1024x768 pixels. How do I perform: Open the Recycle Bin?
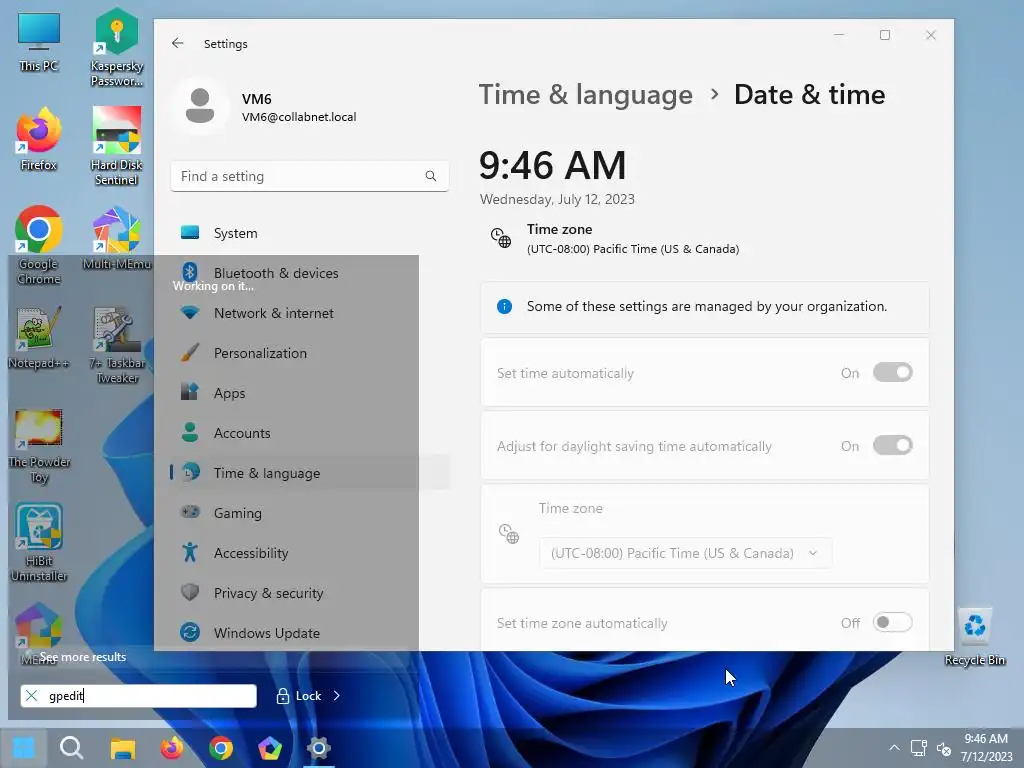click(x=974, y=637)
